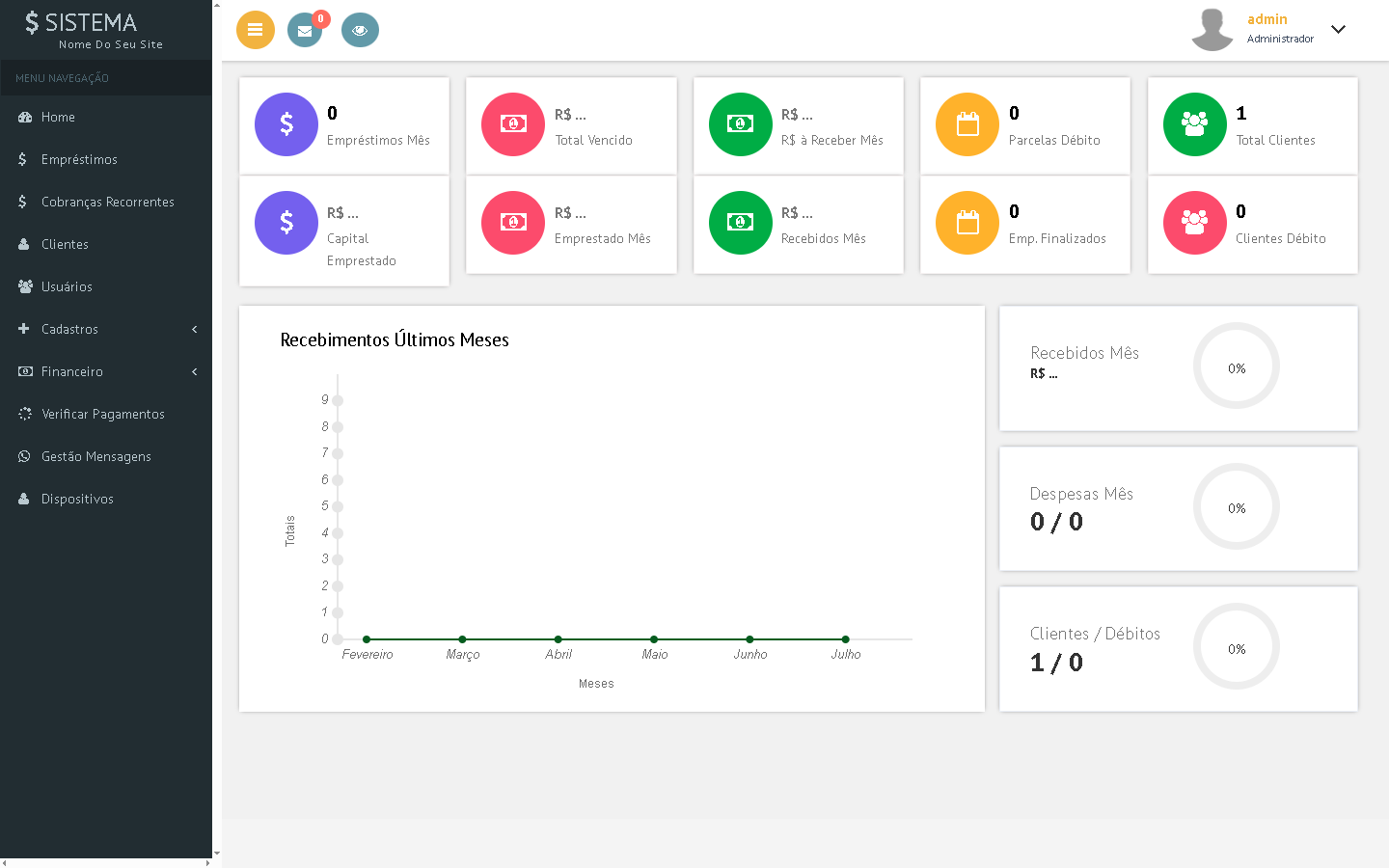This screenshot has height=868, width=1389.
Task: Click the admin profile avatar
Action: pos(1212,30)
